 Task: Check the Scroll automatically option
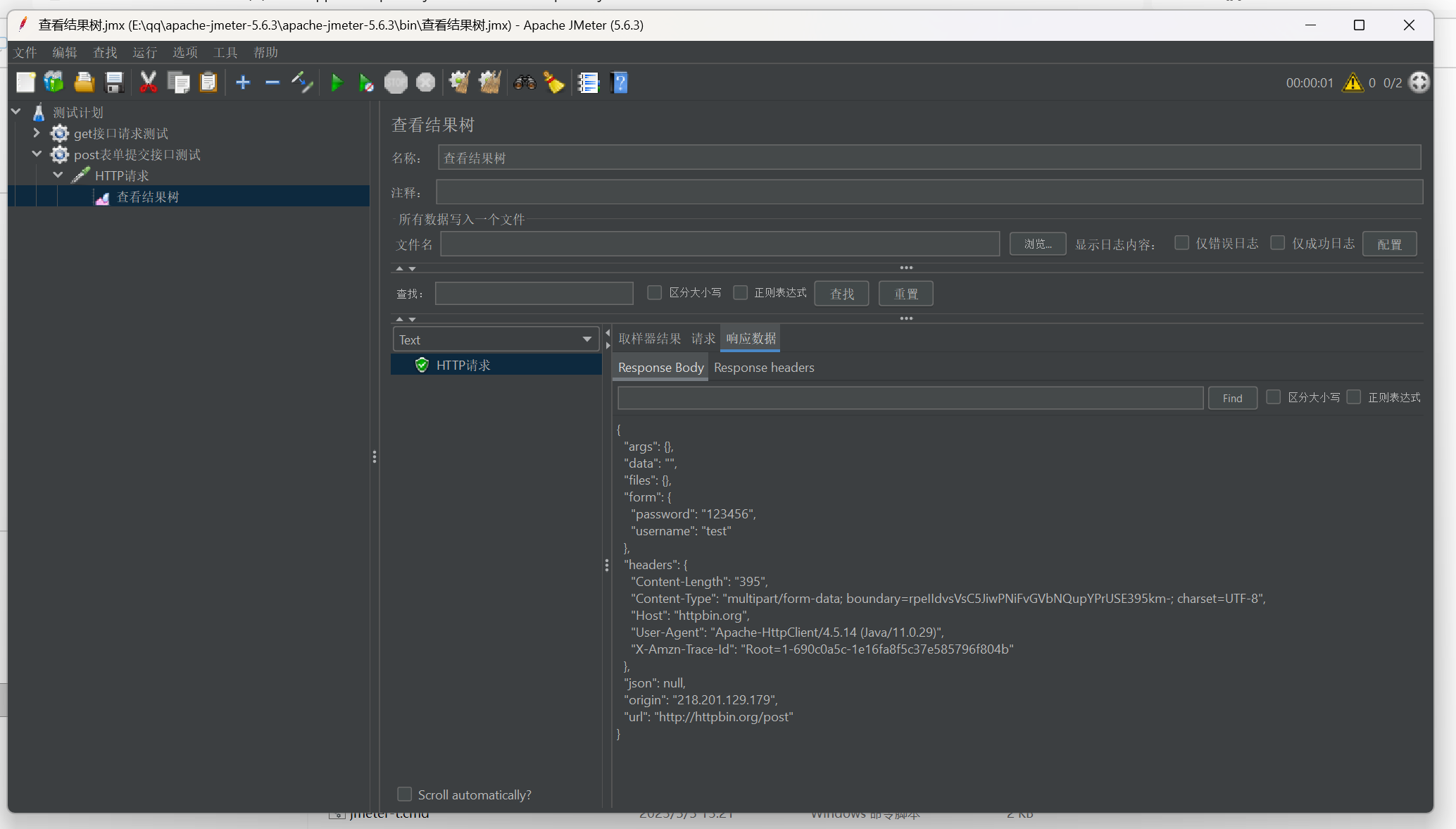tap(405, 794)
